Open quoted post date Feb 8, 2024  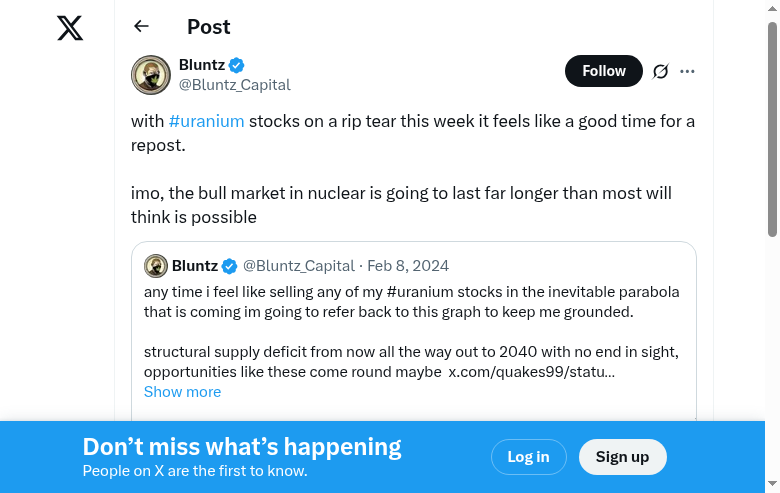point(408,266)
